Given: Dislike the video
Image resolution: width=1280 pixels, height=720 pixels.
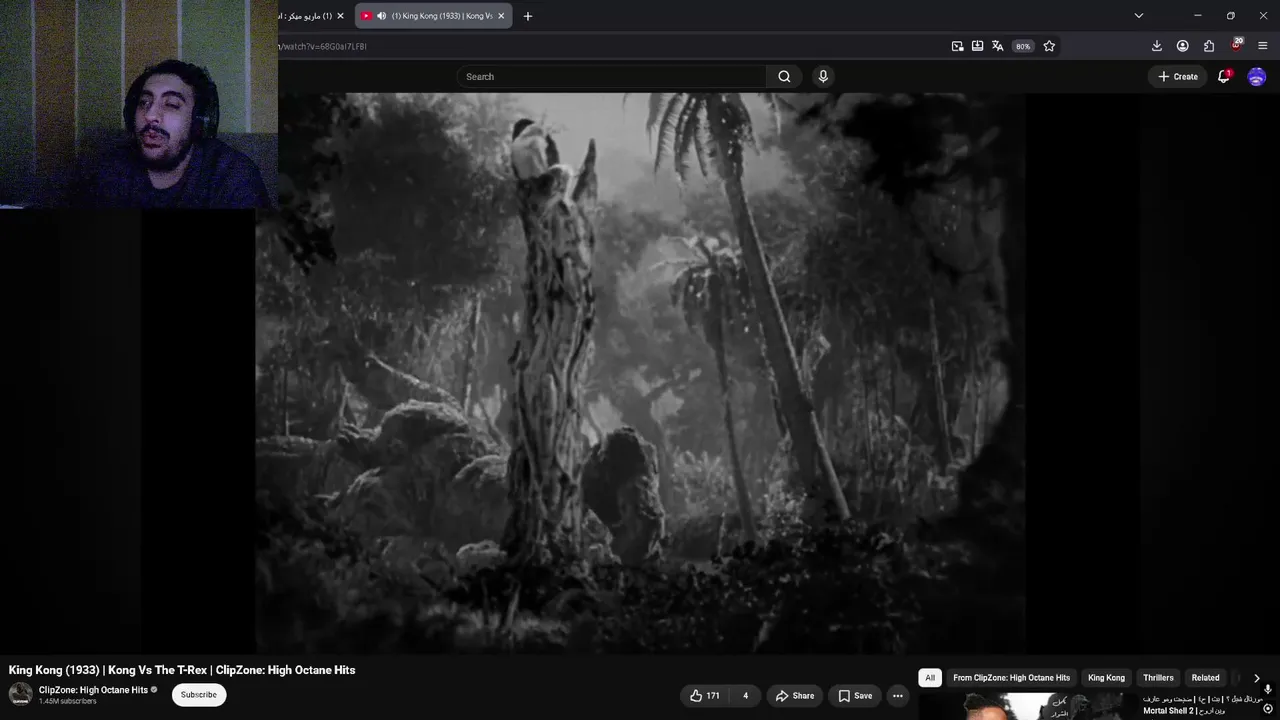Looking at the screenshot, I should click(745, 696).
